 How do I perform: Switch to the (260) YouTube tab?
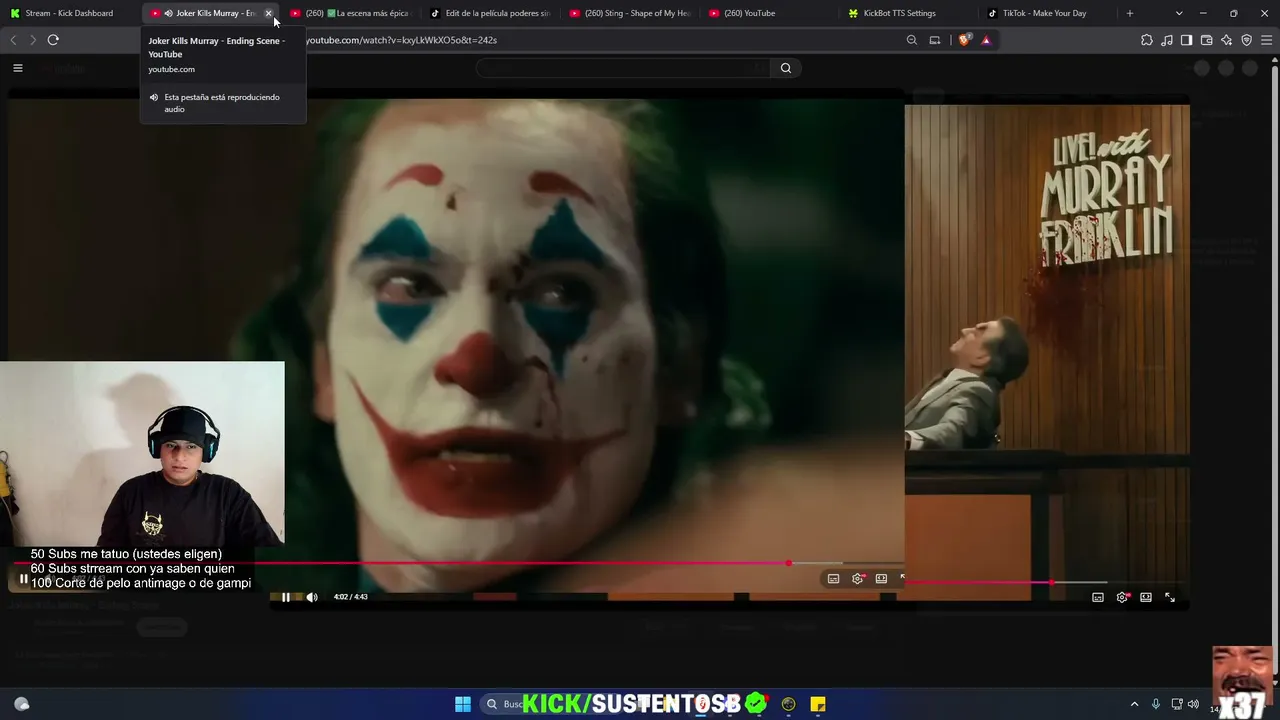769,13
